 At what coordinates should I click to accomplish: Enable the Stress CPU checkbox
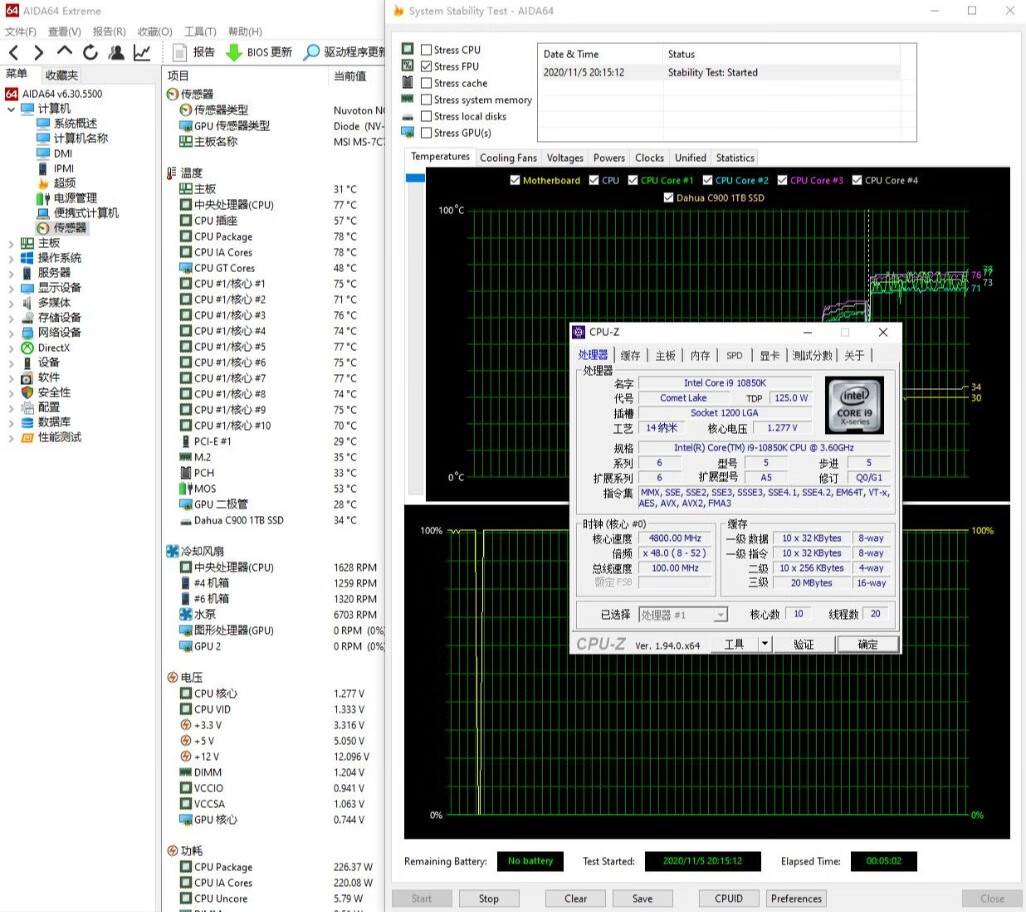(x=427, y=50)
